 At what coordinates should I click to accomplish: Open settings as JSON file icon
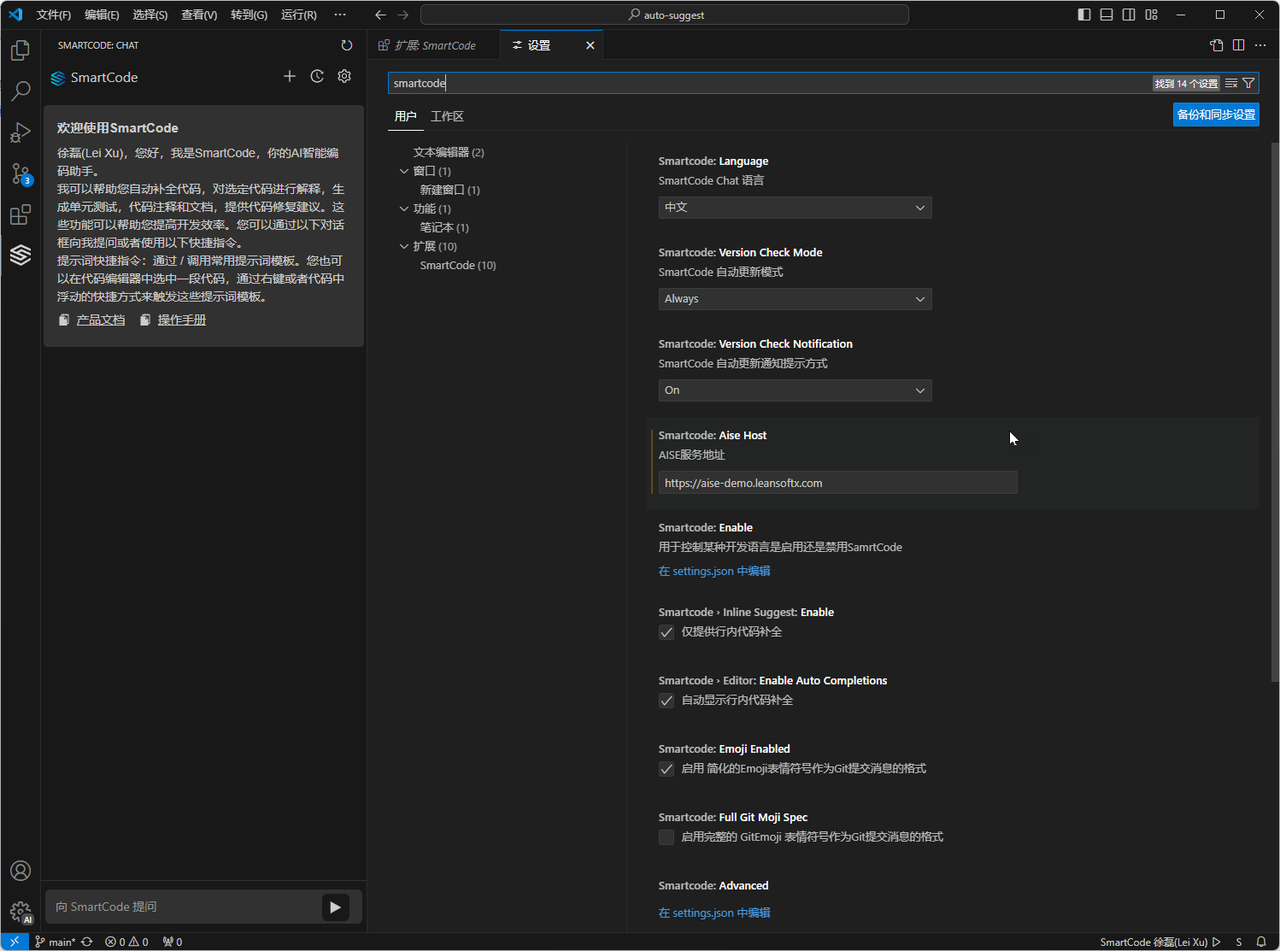(x=1216, y=45)
